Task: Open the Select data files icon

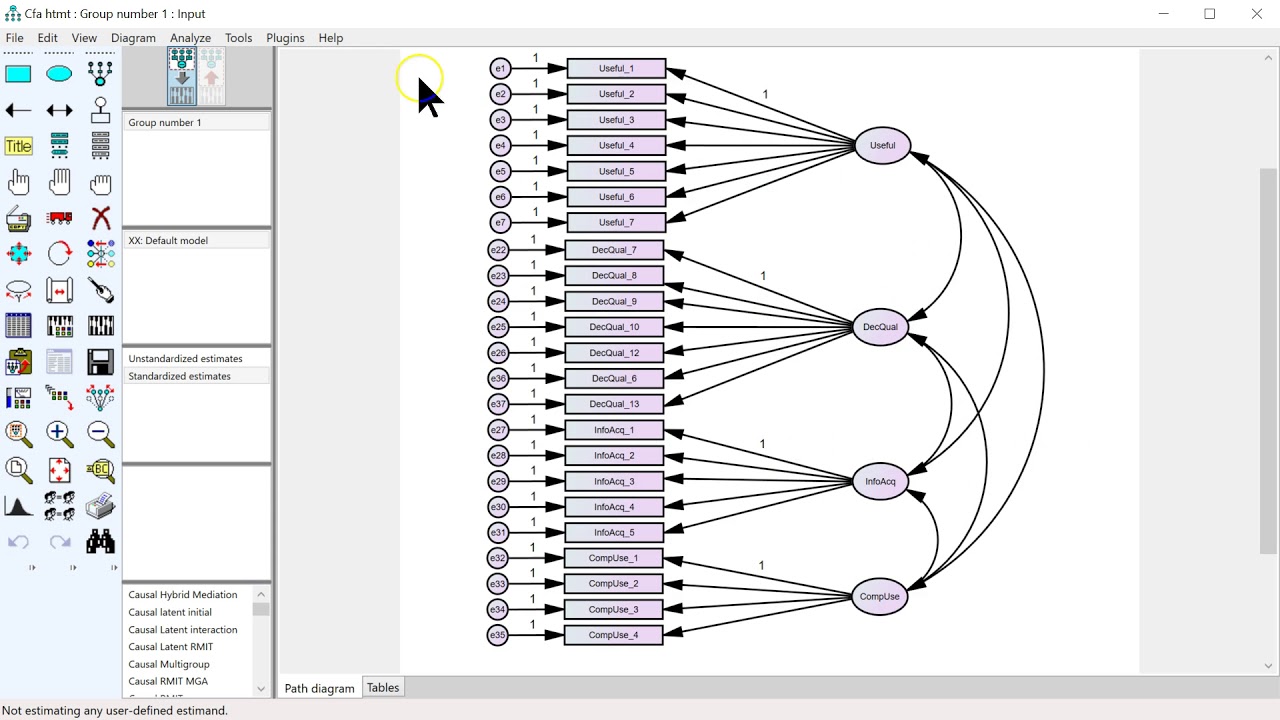Action: 18,326
